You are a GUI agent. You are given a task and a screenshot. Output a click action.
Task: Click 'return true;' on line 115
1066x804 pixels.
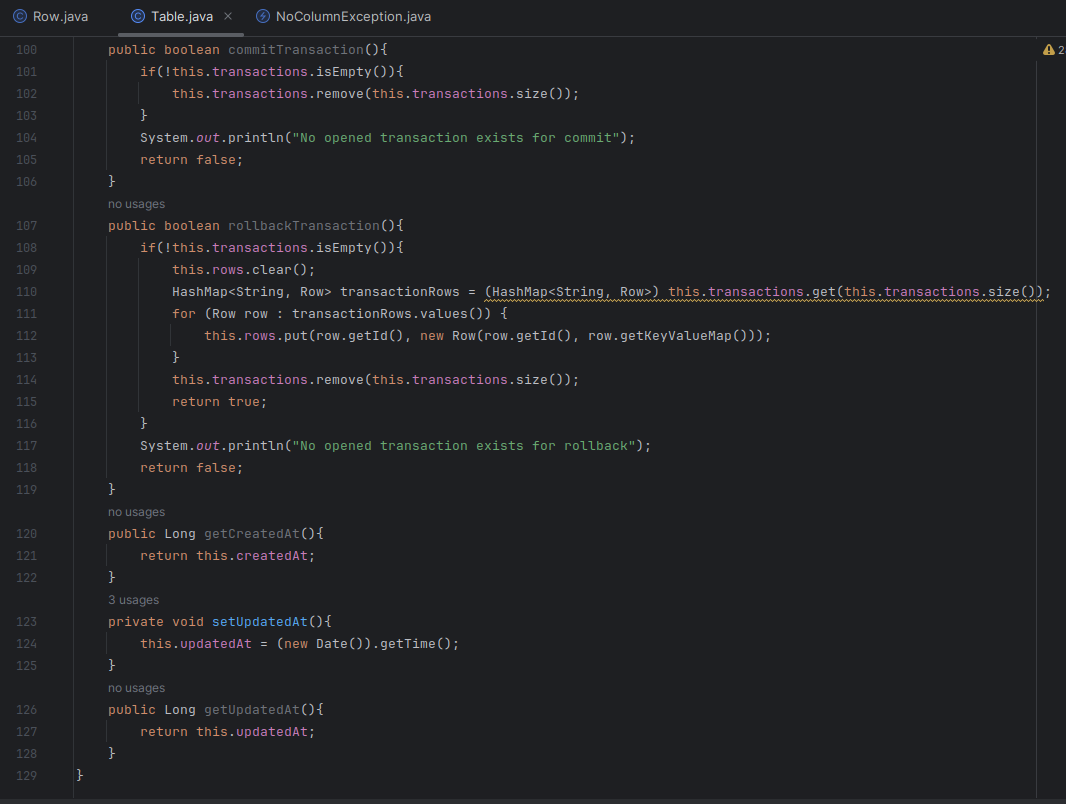point(220,402)
